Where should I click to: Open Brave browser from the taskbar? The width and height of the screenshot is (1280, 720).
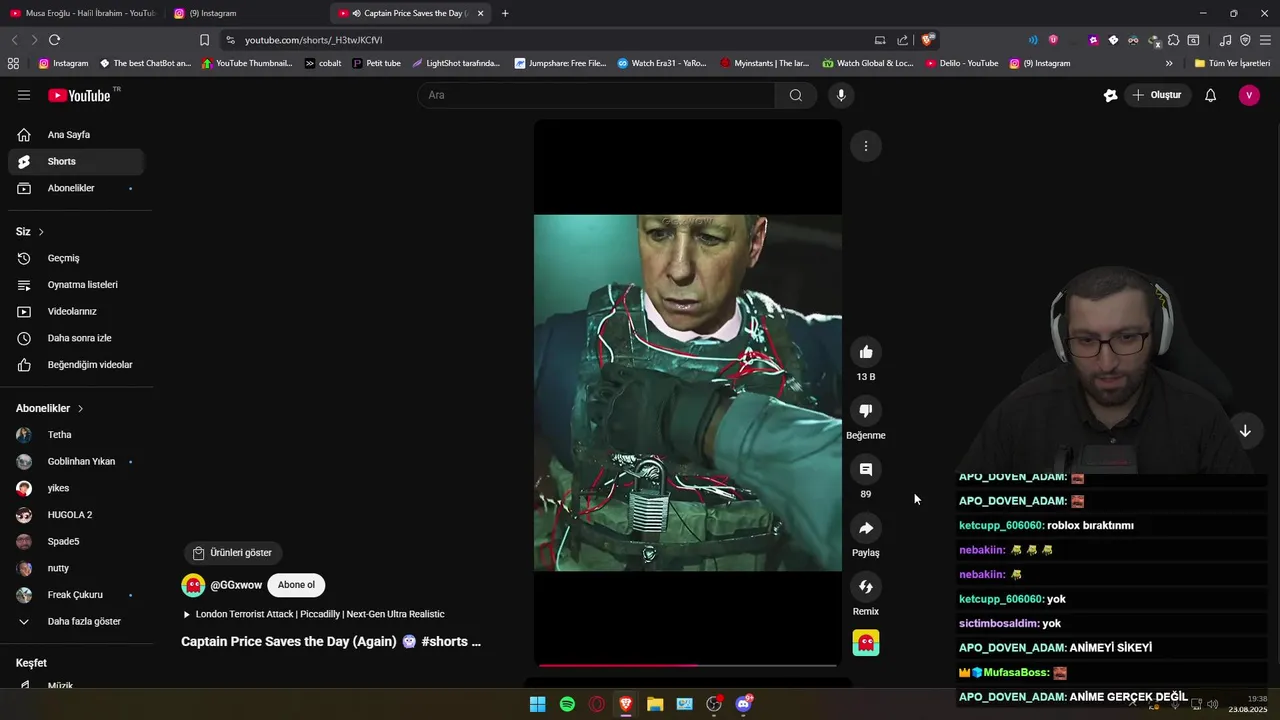[x=626, y=704]
